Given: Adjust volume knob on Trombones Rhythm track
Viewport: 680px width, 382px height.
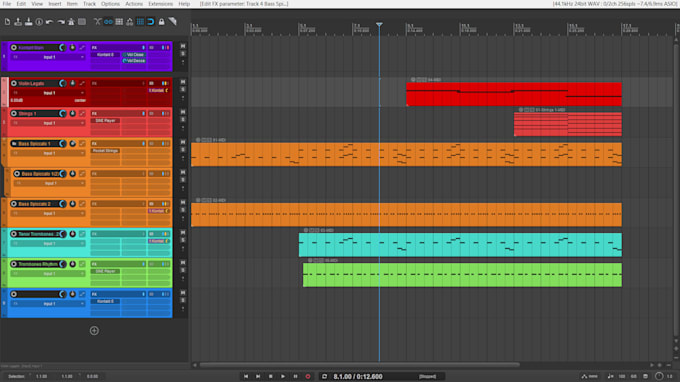Looking at the screenshot, I should pyautogui.click(x=62, y=264).
